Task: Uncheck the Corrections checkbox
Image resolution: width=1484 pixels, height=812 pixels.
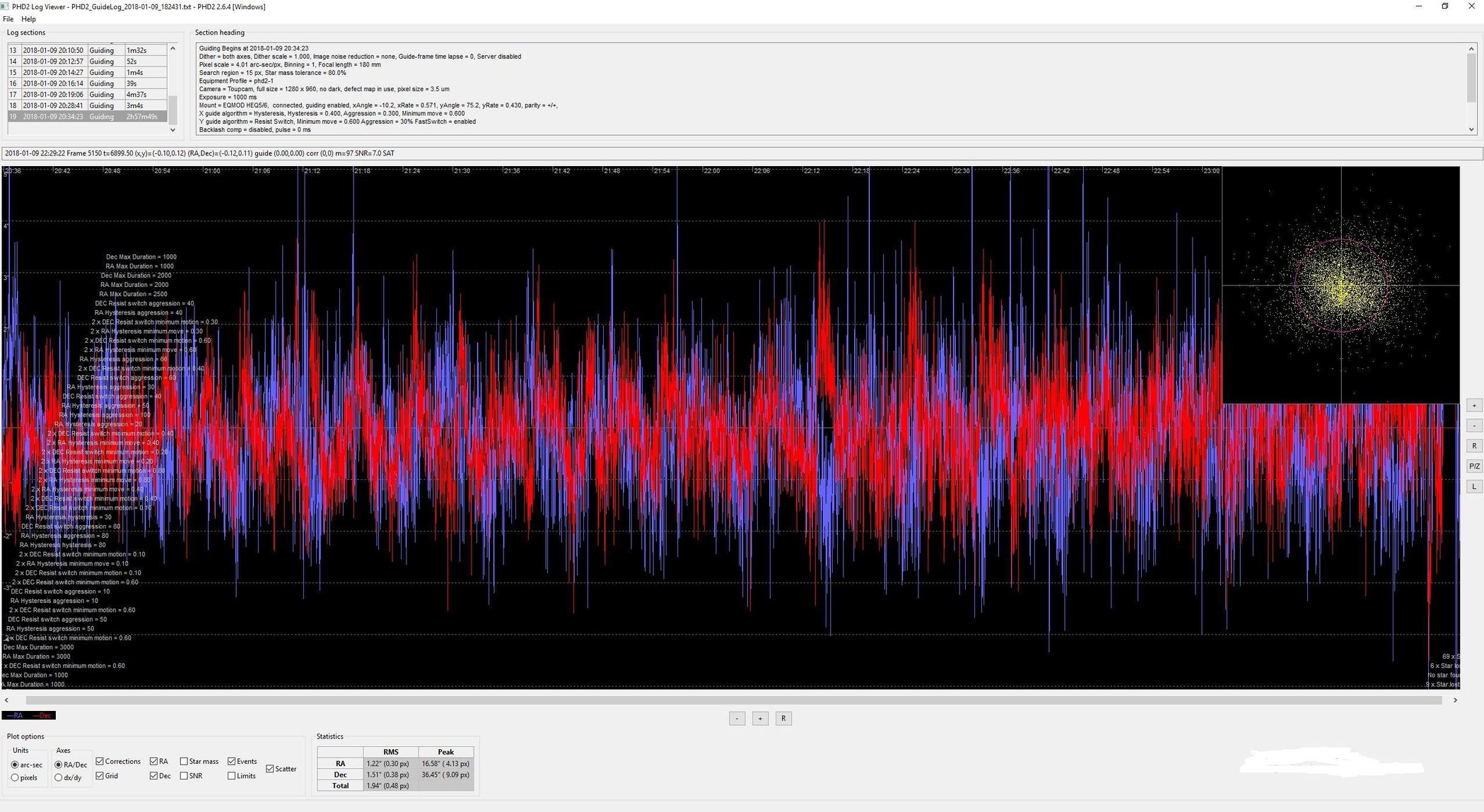Action: (100, 761)
